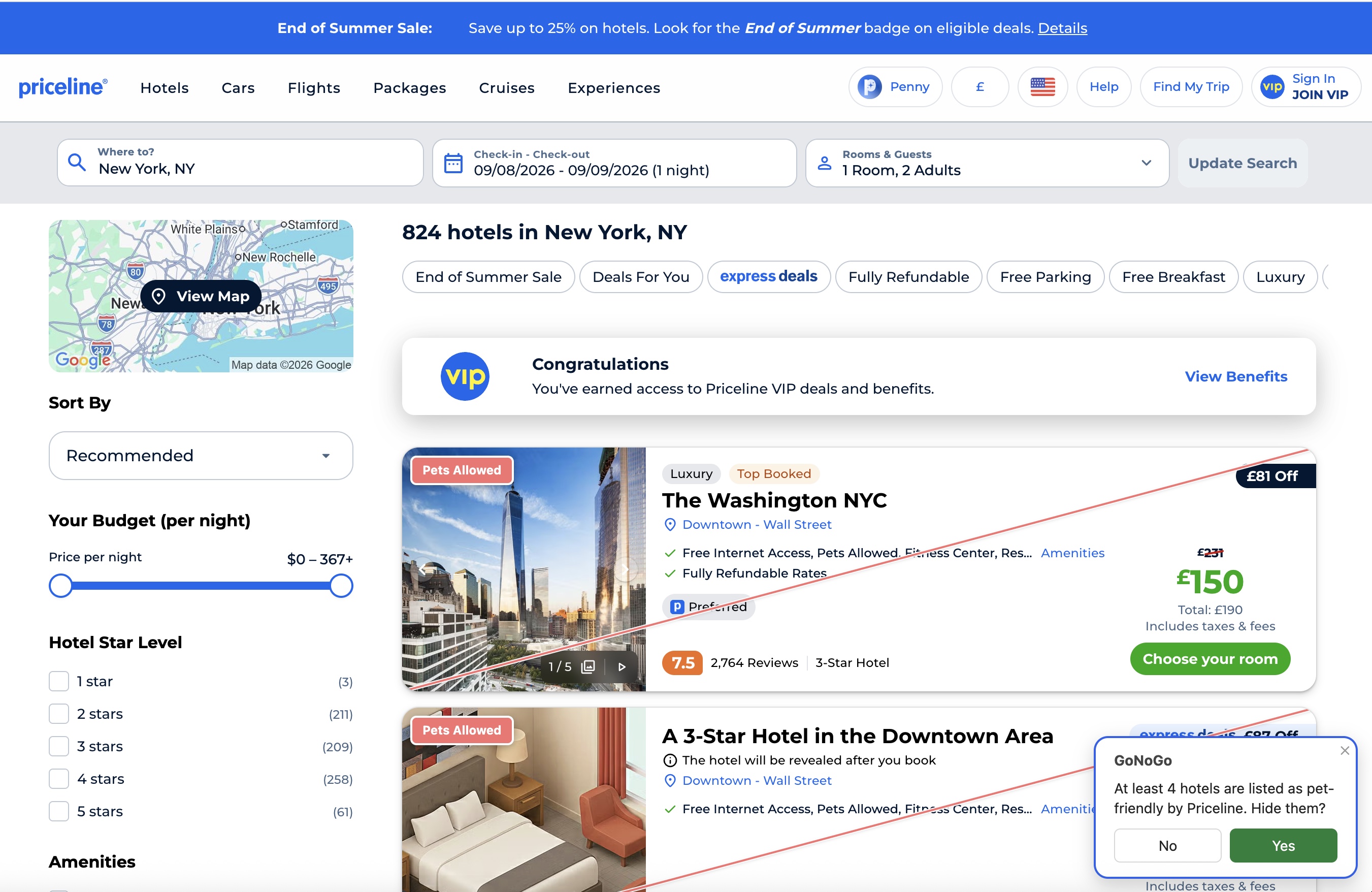Tick the 1 star checkbox
Viewport: 1372px width, 892px height.
coord(59,682)
